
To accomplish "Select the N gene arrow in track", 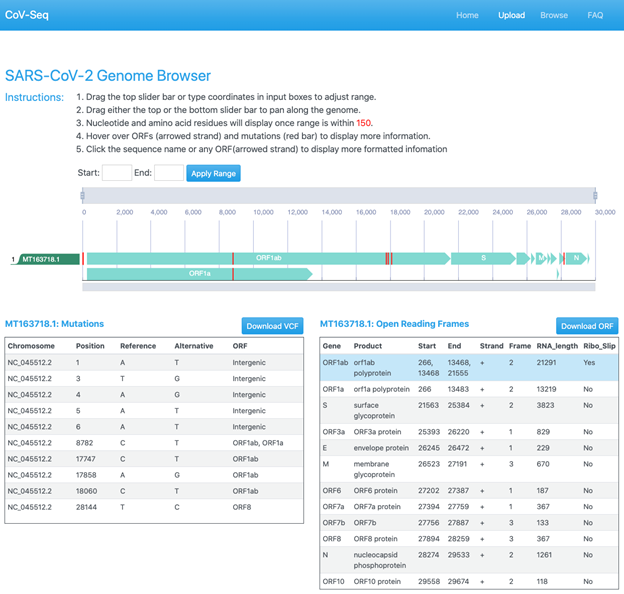I will click(x=576, y=258).
